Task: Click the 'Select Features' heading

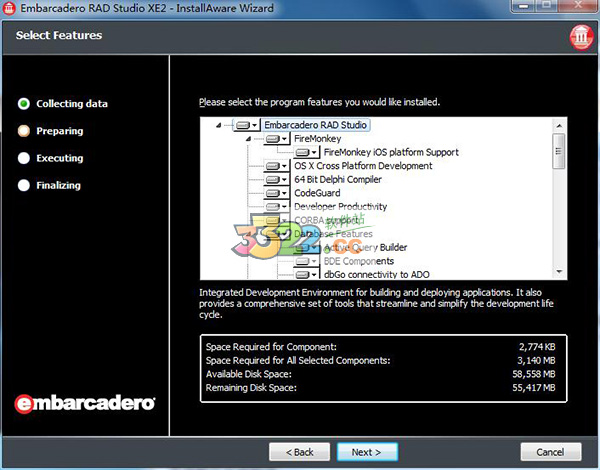Action: [59, 35]
